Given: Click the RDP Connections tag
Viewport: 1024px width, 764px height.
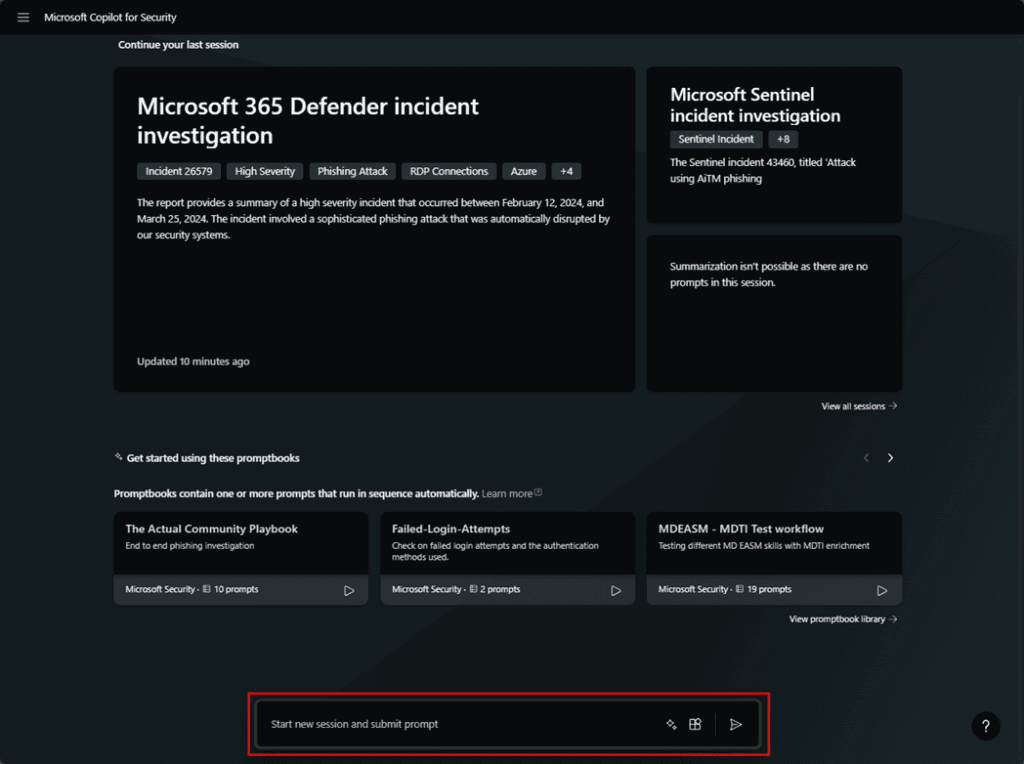Looking at the screenshot, I should pyautogui.click(x=449, y=171).
